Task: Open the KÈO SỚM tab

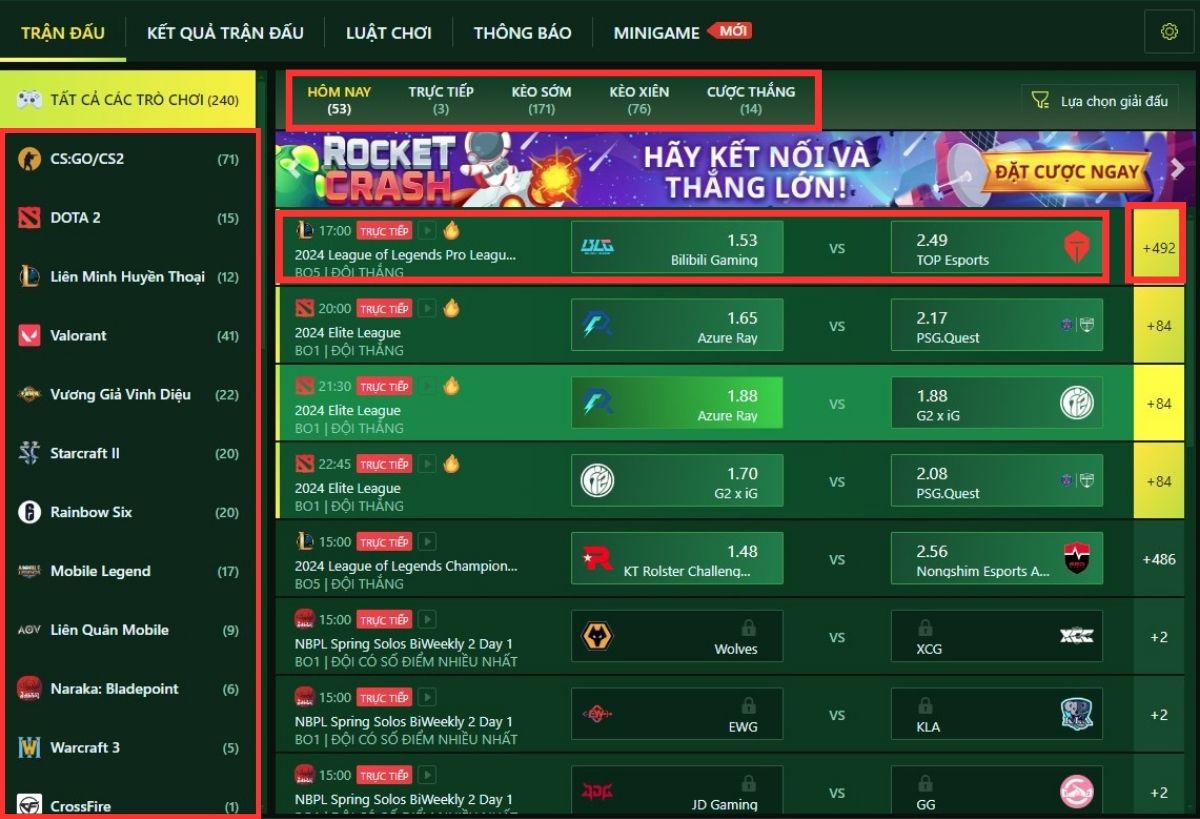Action: tap(541, 99)
